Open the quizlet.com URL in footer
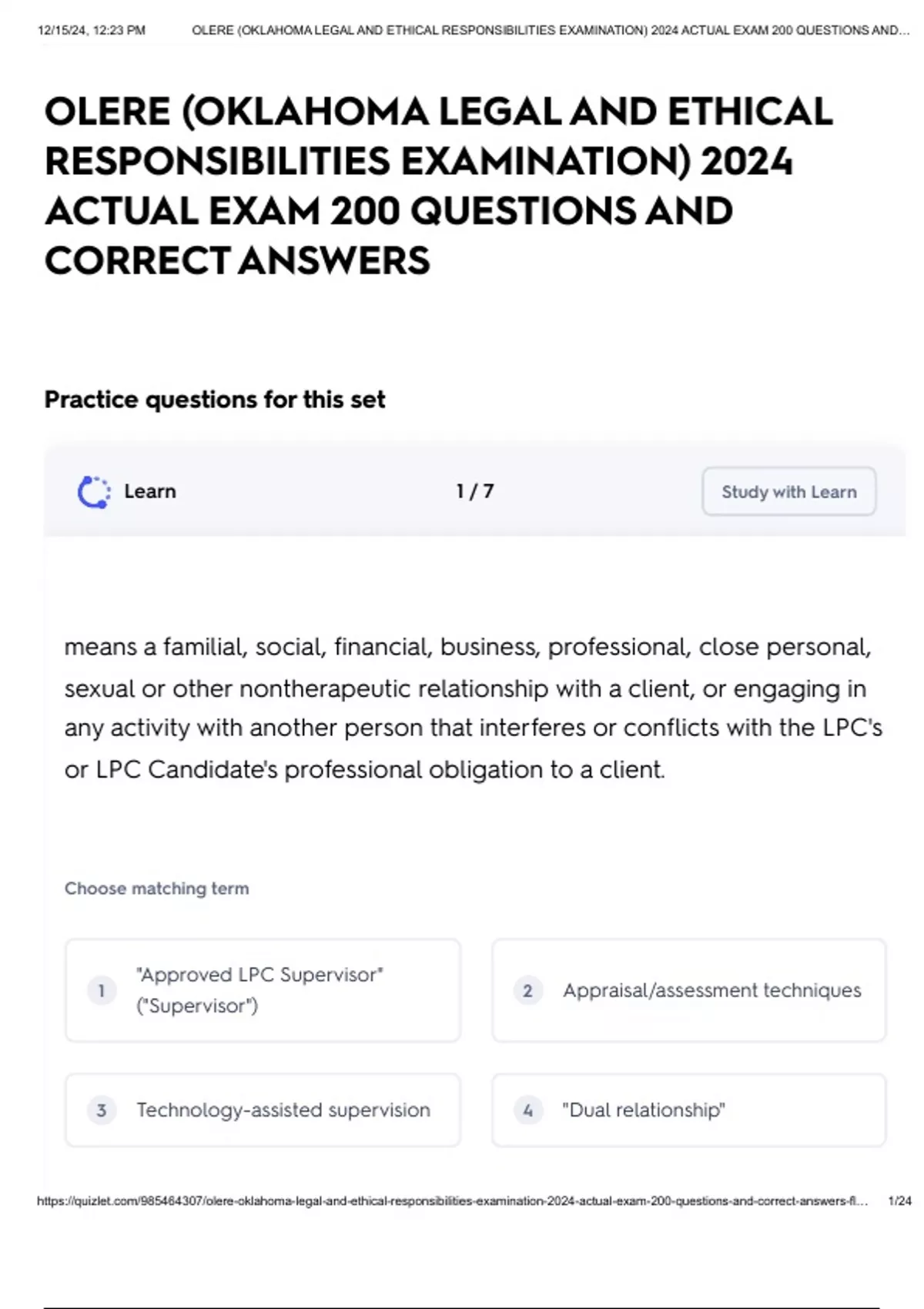The height and width of the screenshot is (1309, 924). 452,1201
